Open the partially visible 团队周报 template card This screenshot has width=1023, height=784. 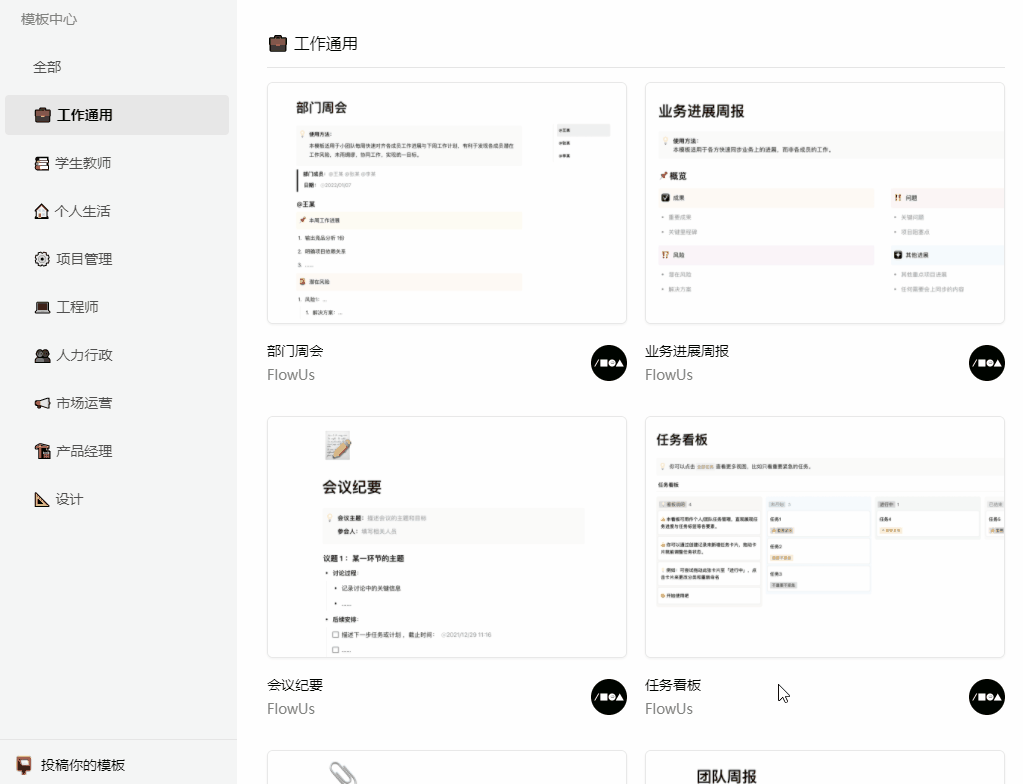point(825,768)
